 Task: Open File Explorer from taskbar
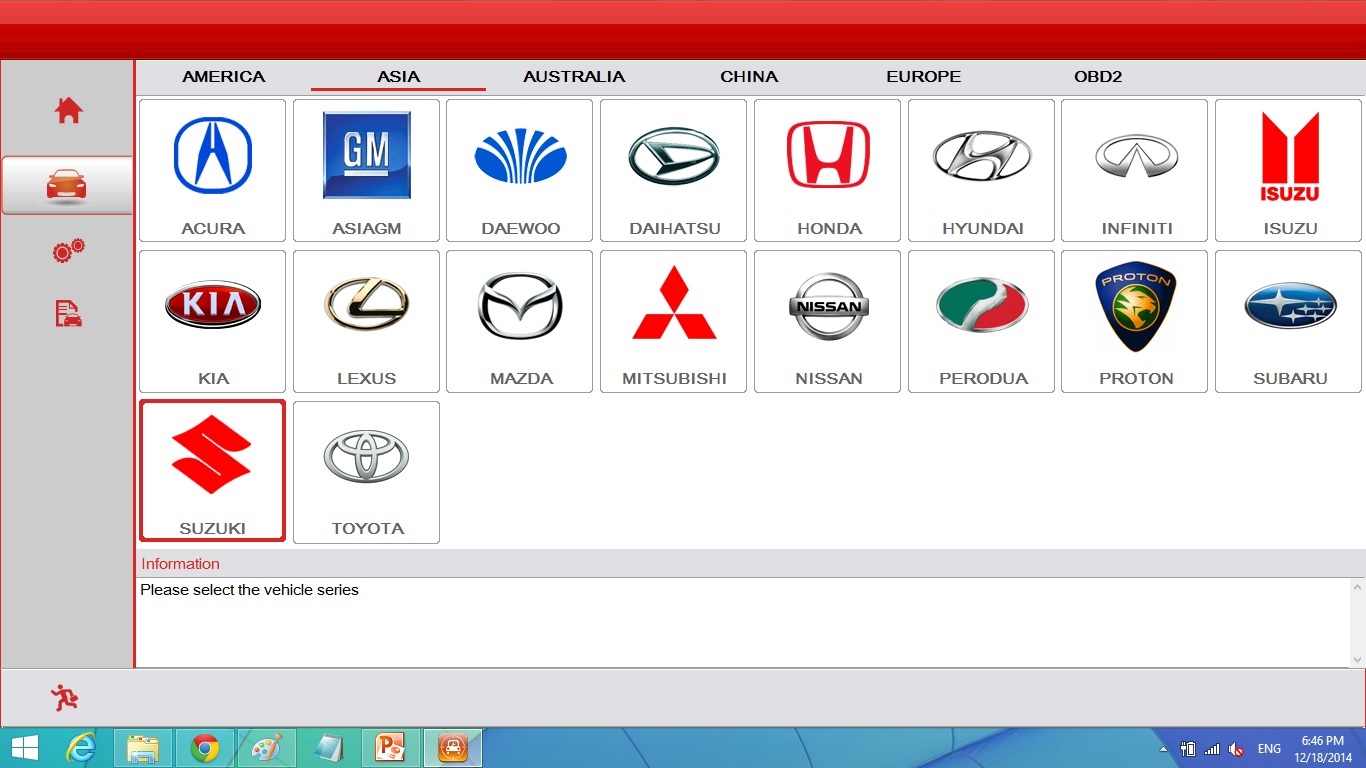pos(143,748)
